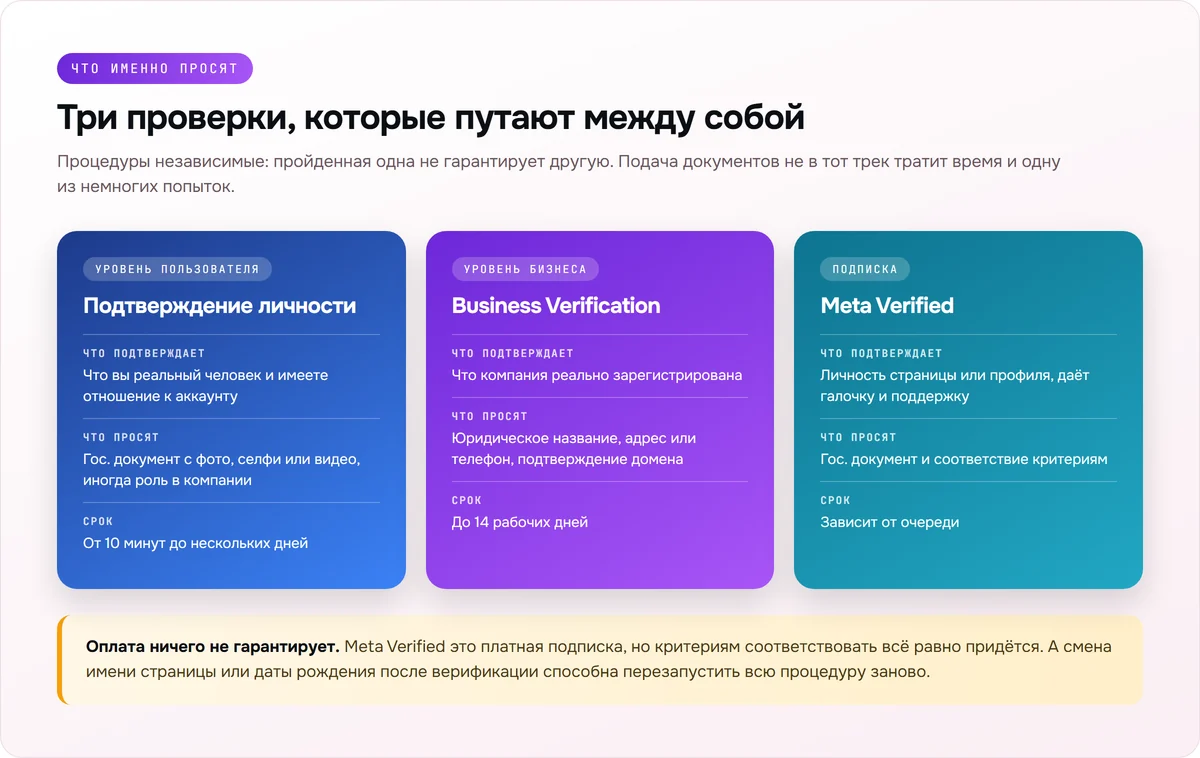Click the value 'От 10 минут до нескольких дней'
This screenshot has height=758, width=1200.
coord(195,543)
